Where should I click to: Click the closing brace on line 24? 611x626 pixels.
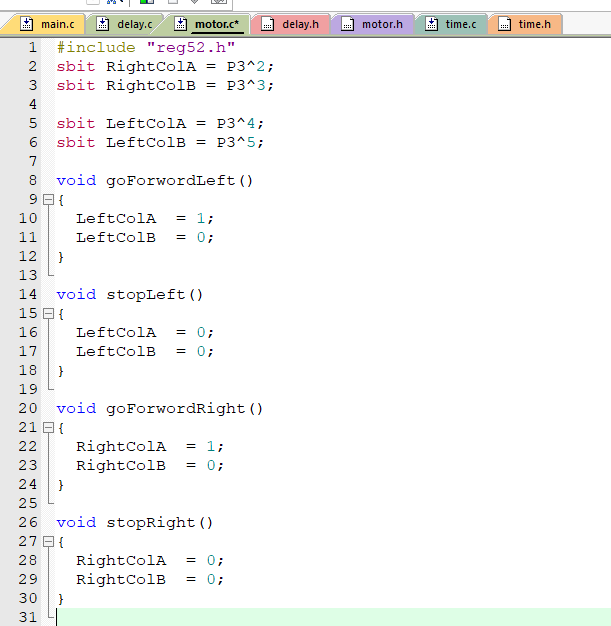click(61, 485)
